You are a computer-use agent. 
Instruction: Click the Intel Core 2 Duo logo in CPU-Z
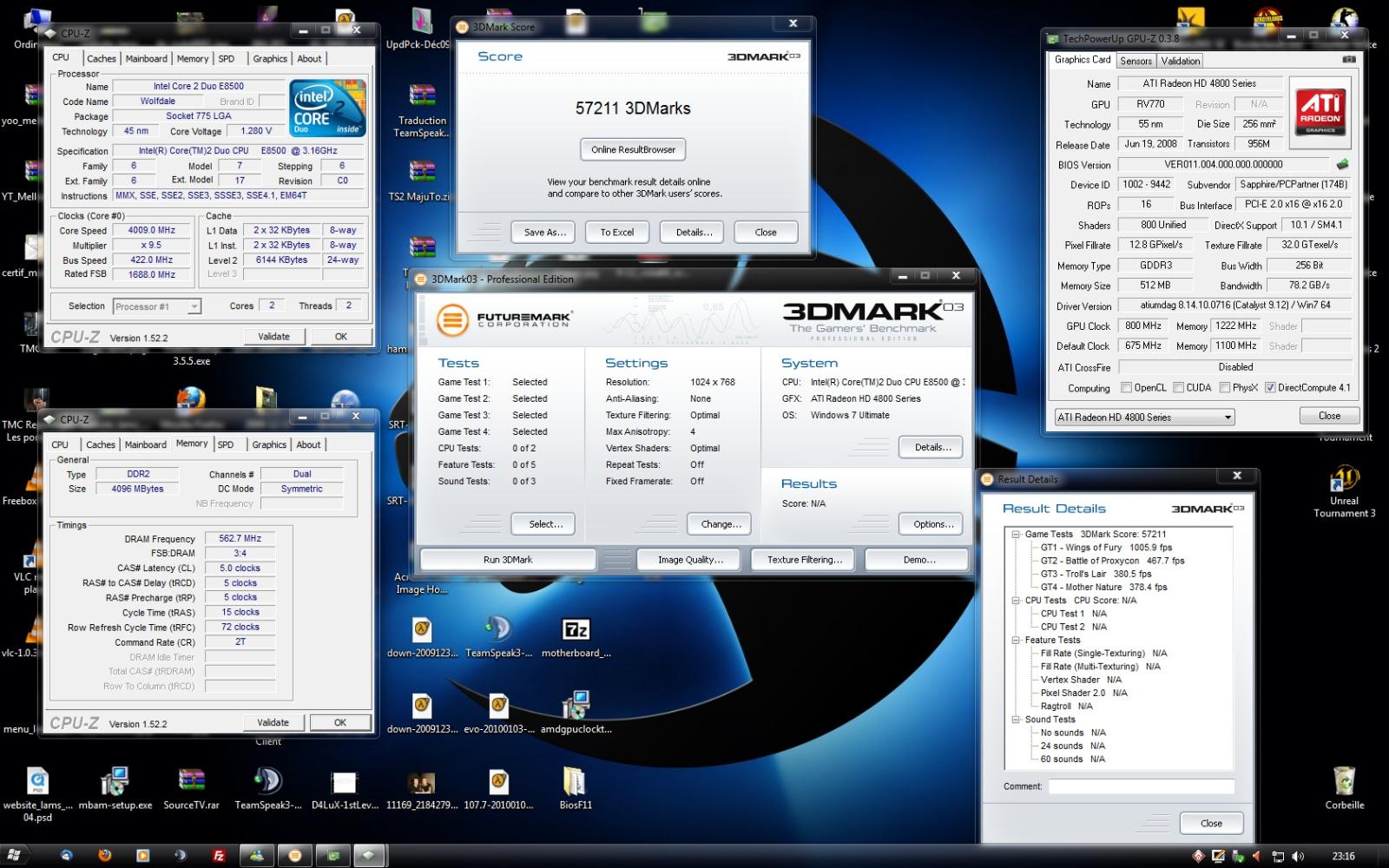(326, 108)
